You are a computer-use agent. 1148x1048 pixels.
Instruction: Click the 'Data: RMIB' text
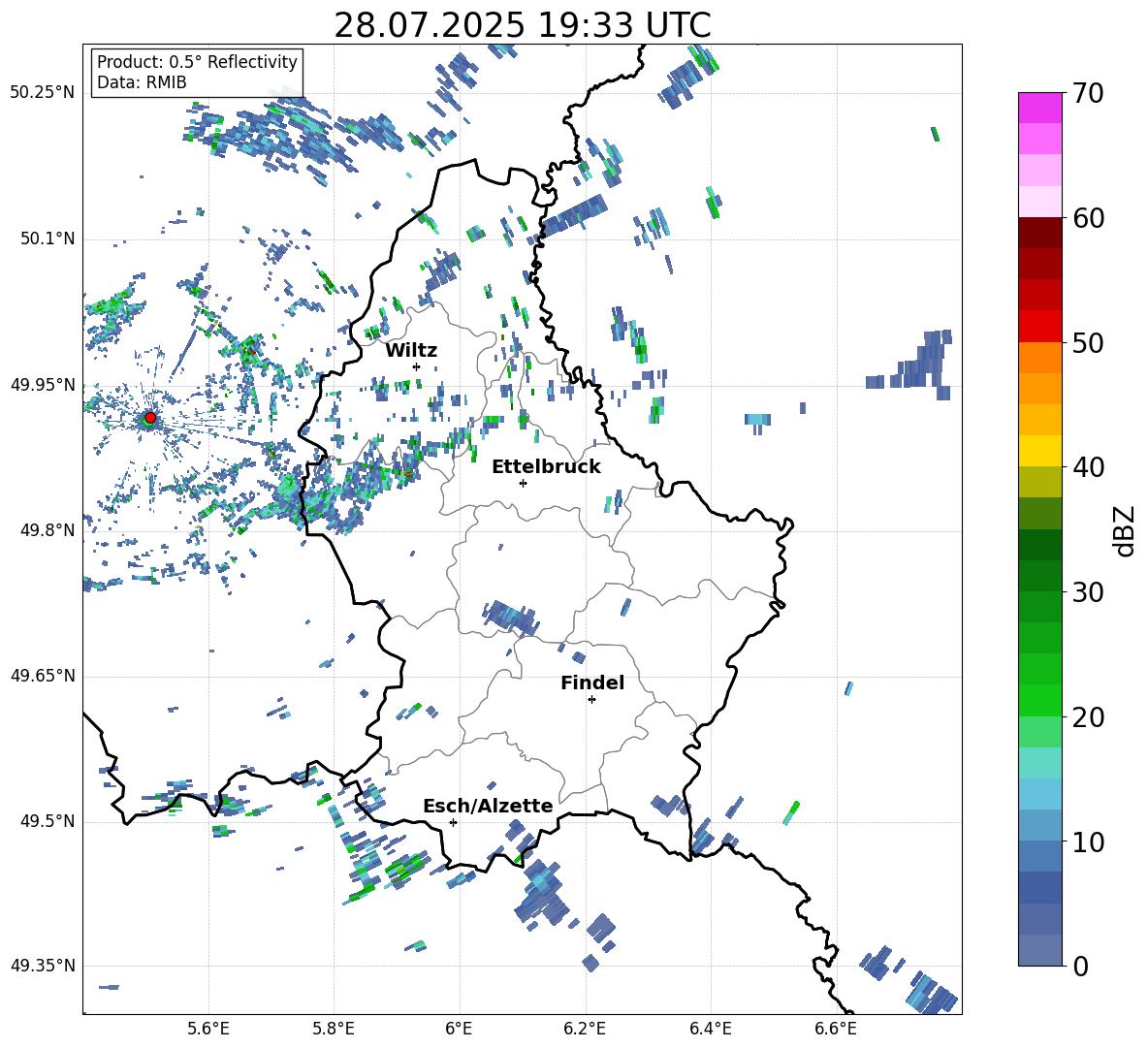point(142,82)
